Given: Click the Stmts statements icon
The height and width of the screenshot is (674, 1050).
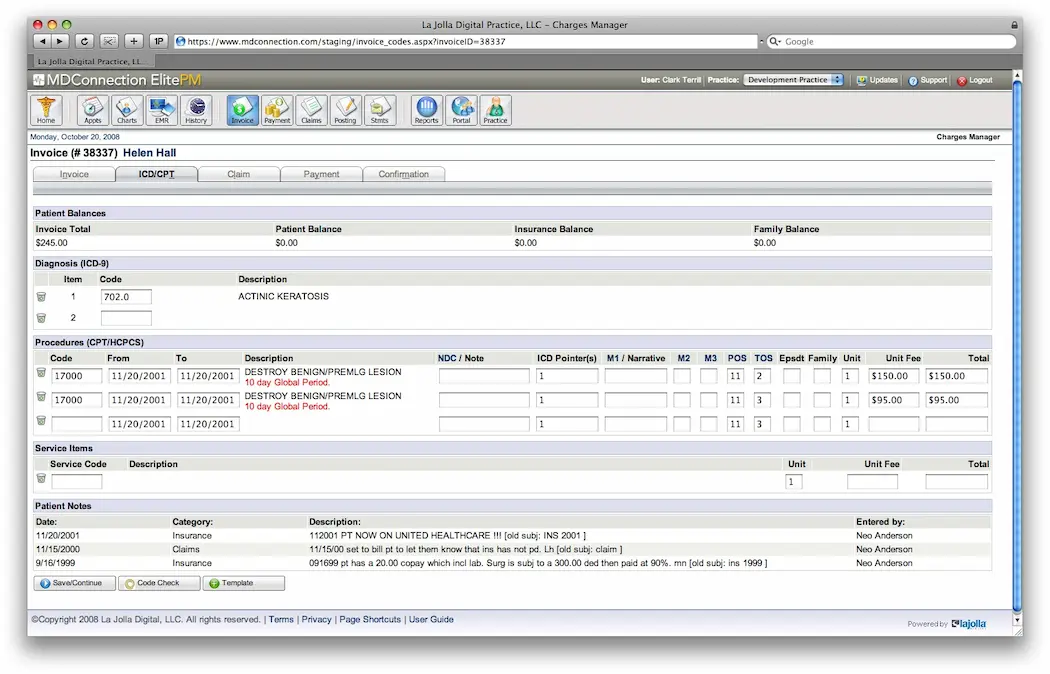Looking at the screenshot, I should click(x=381, y=110).
